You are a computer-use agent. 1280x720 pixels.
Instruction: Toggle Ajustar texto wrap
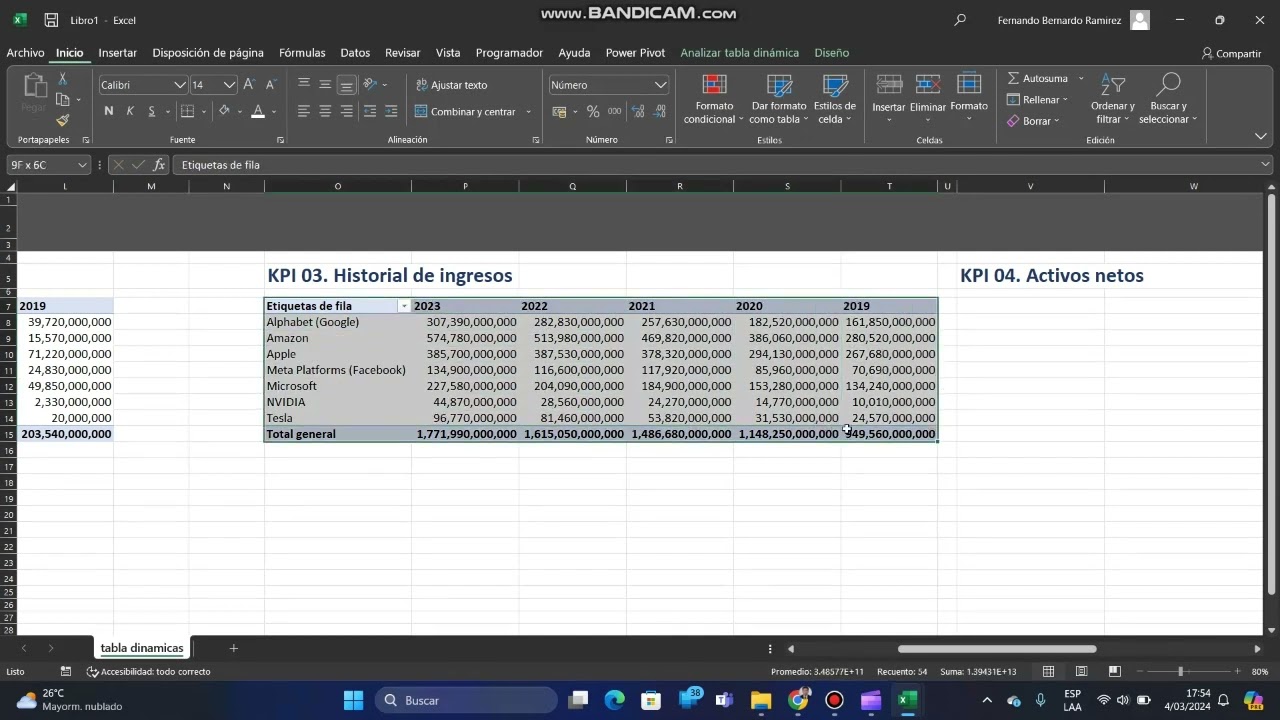(452, 85)
